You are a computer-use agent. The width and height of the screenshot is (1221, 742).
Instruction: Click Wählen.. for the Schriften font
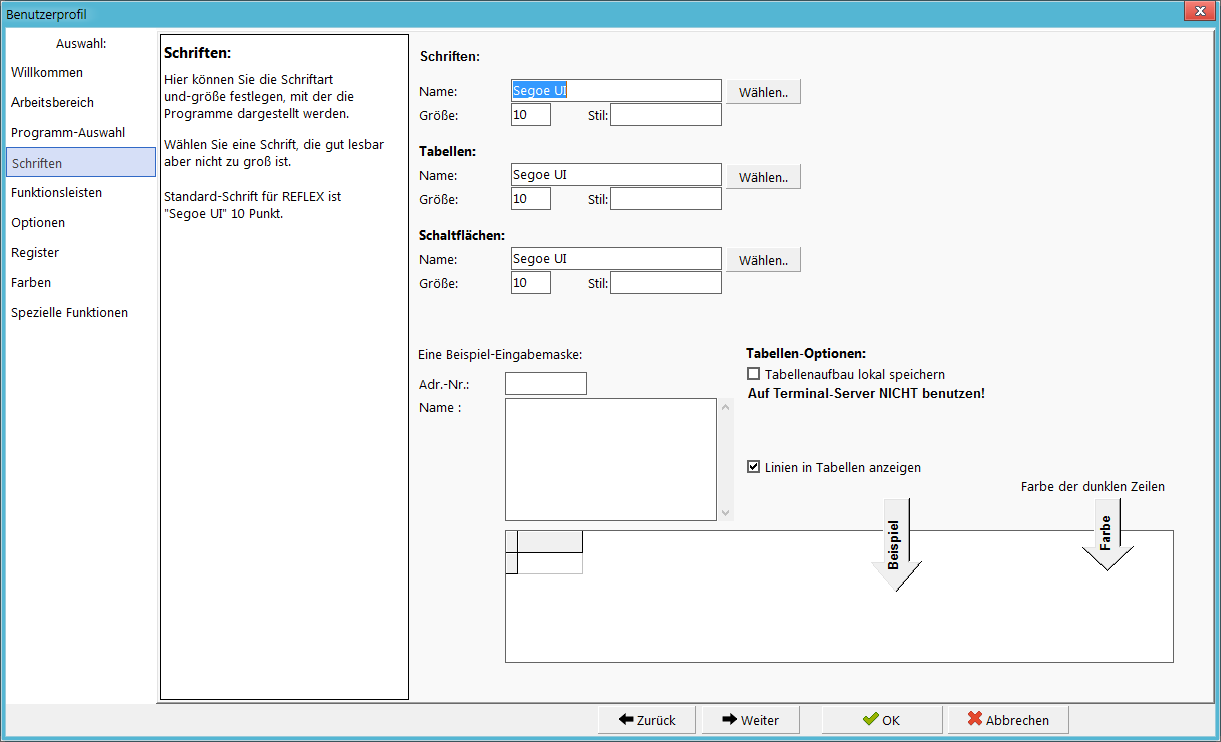pos(763,92)
